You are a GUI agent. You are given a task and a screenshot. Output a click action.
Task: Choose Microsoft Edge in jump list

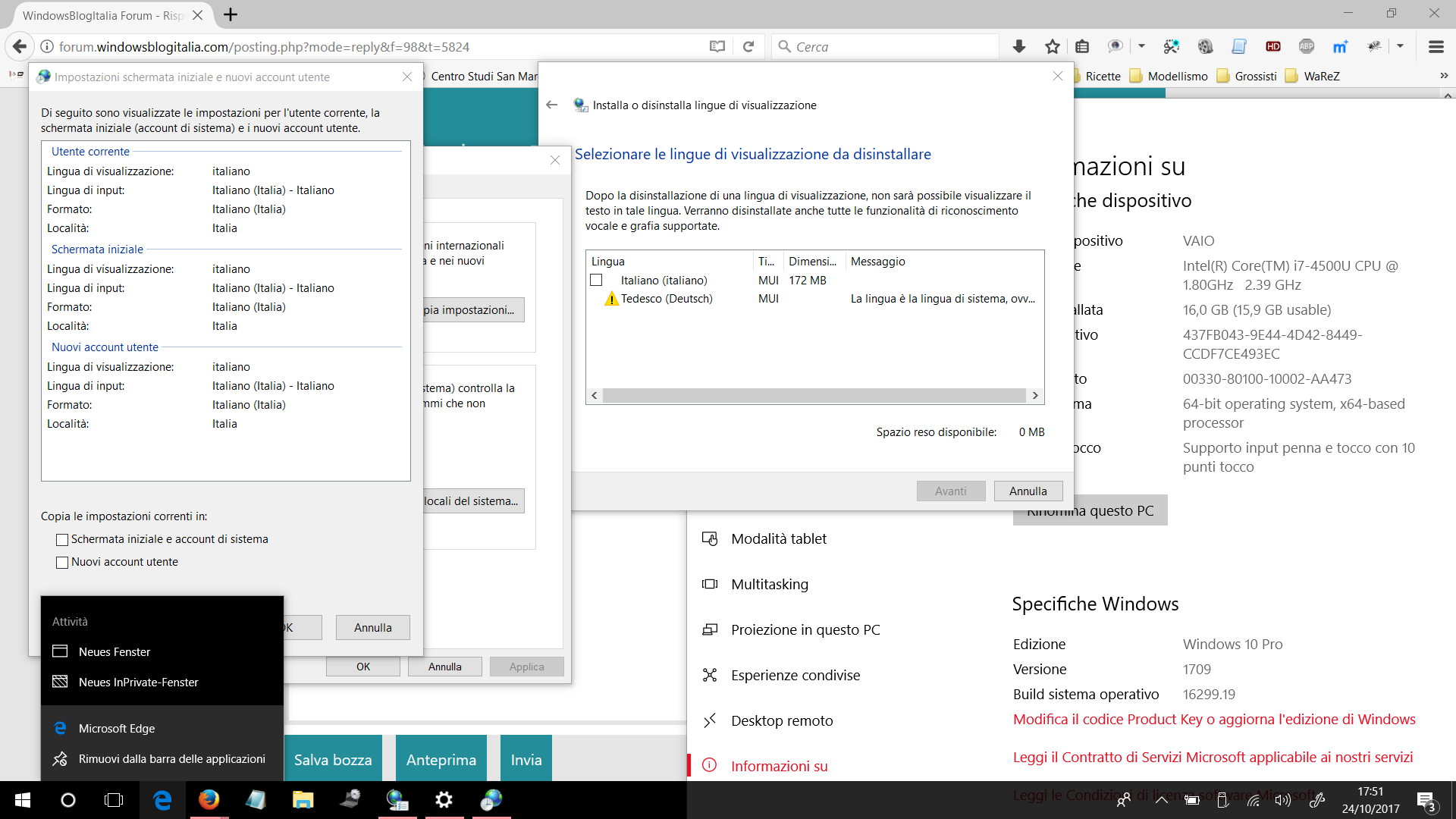[x=162, y=728]
